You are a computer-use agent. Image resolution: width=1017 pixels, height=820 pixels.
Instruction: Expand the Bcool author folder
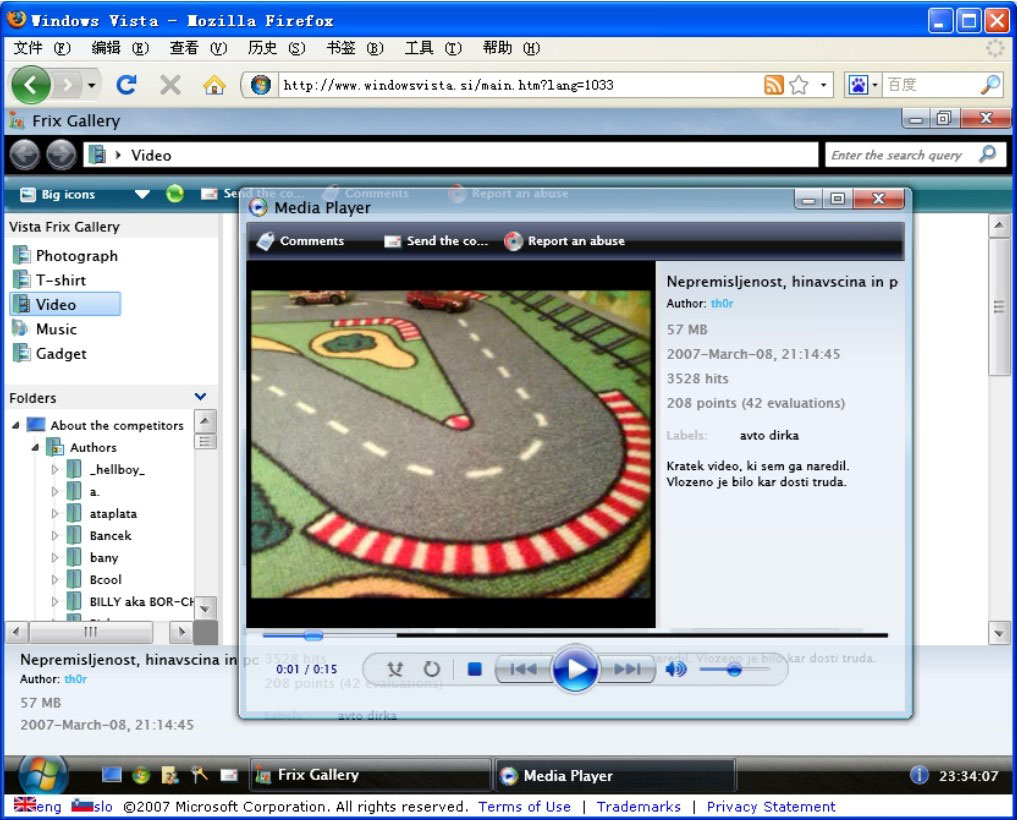point(54,579)
